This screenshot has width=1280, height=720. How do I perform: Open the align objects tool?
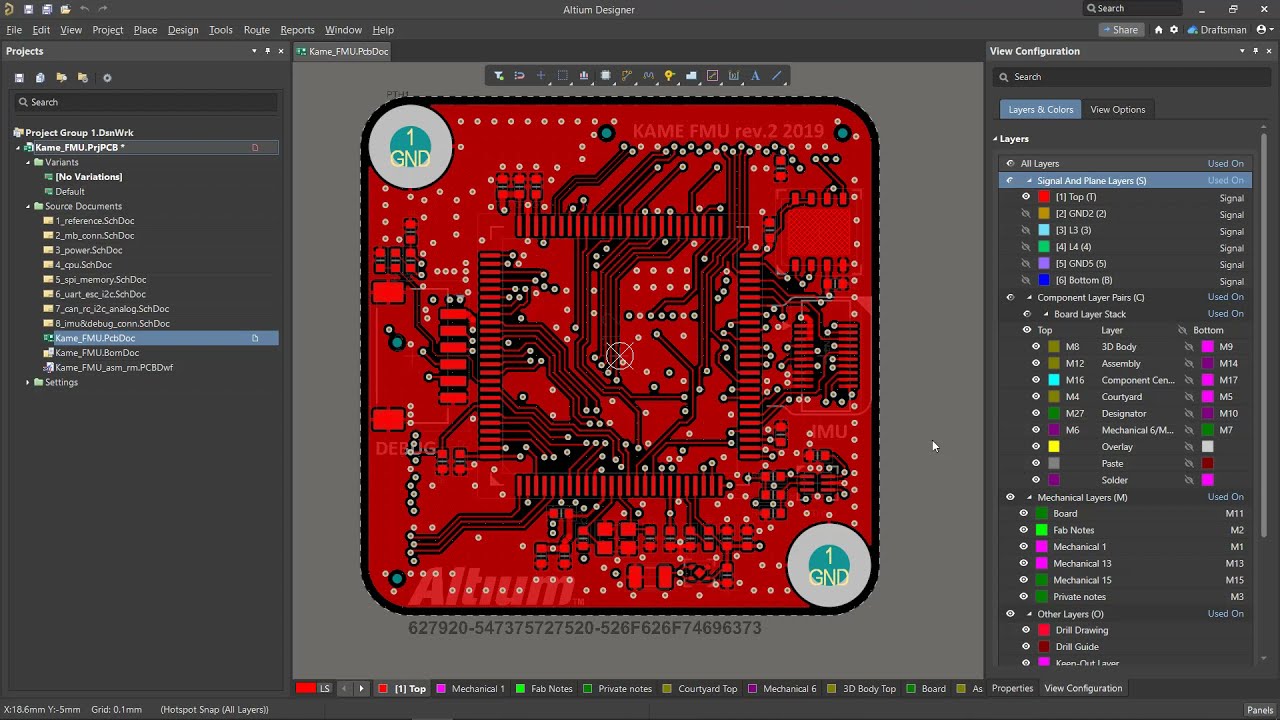point(584,76)
